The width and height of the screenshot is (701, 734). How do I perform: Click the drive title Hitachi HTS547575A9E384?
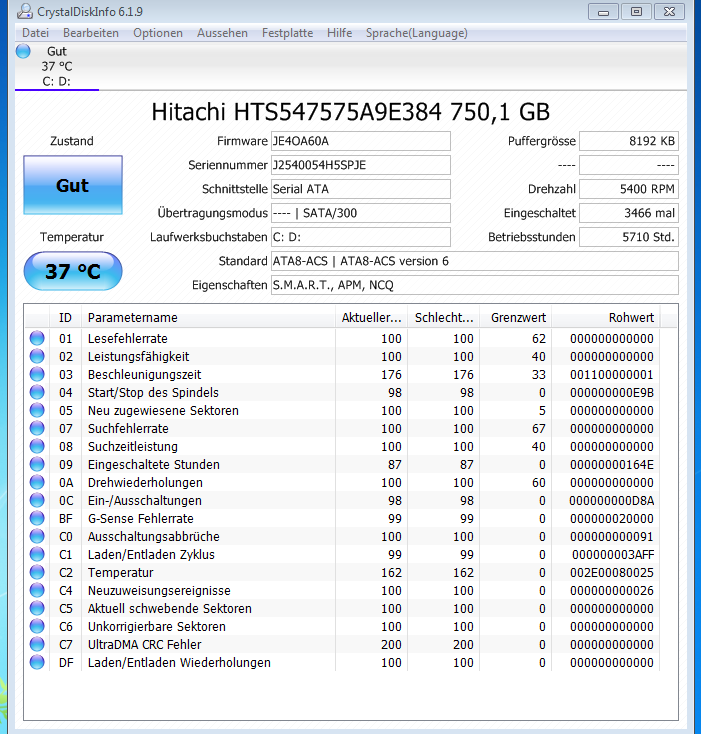pos(350,112)
